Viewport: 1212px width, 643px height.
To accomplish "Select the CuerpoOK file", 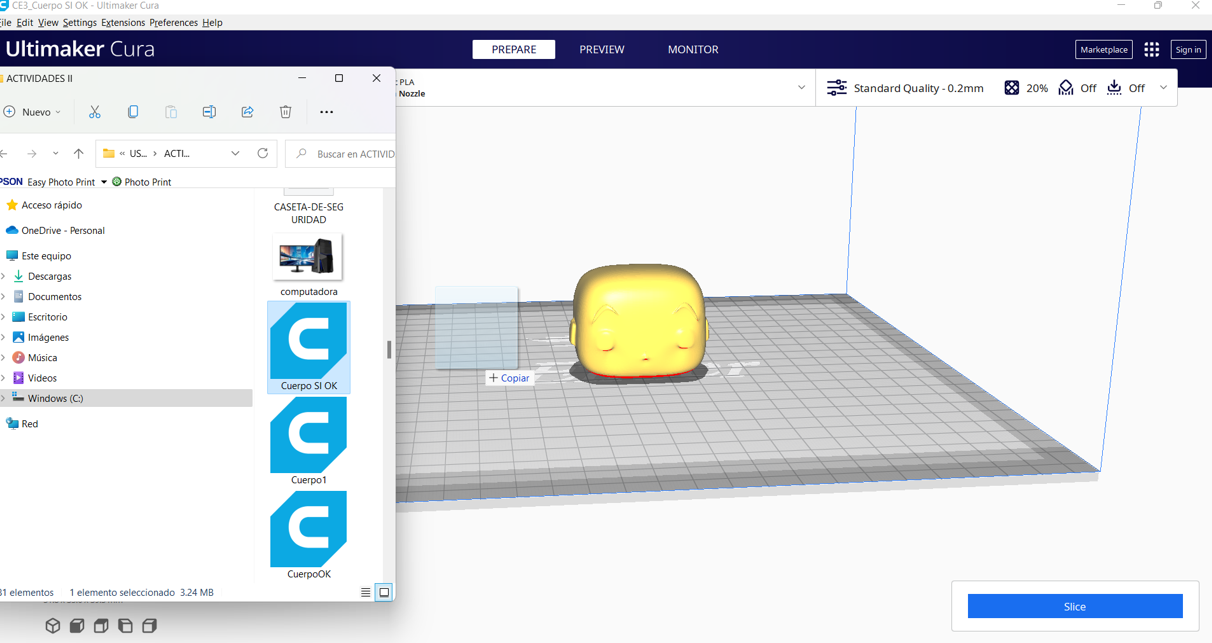I will [309, 535].
